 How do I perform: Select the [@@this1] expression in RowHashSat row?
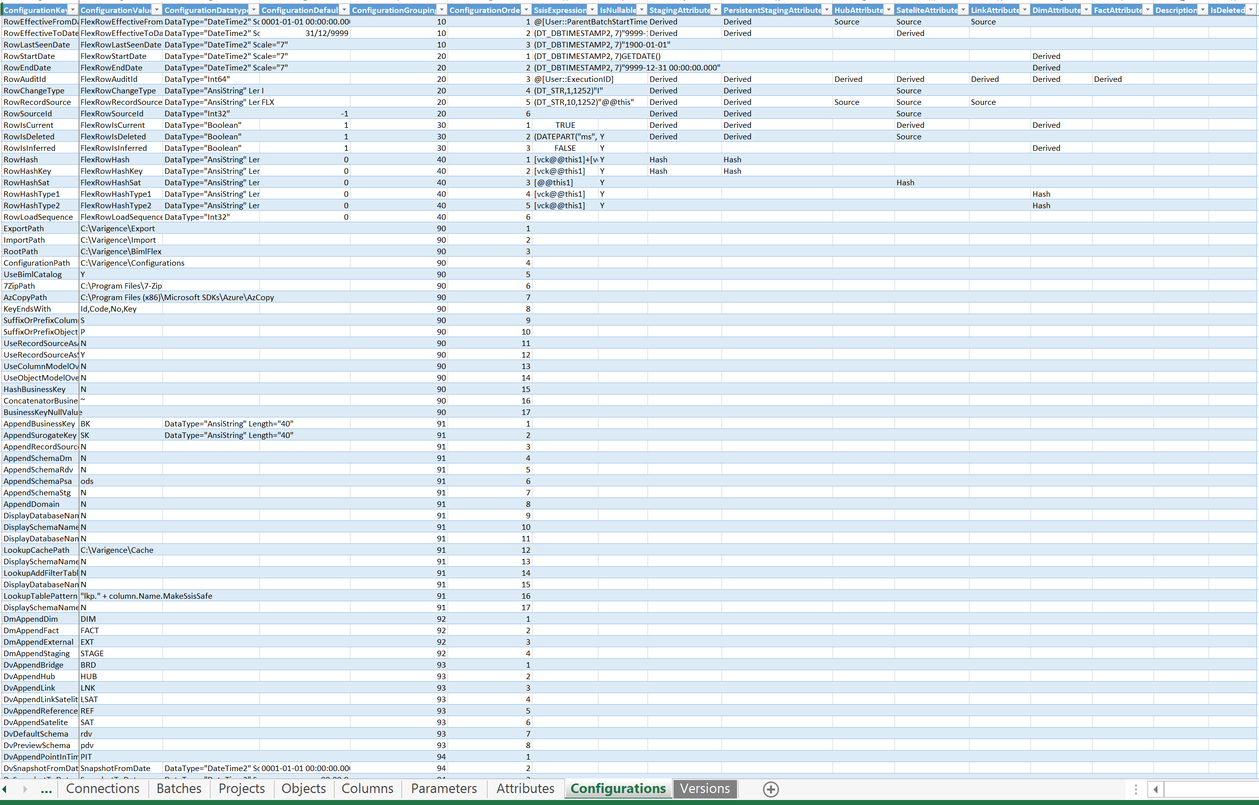[x=565, y=182]
